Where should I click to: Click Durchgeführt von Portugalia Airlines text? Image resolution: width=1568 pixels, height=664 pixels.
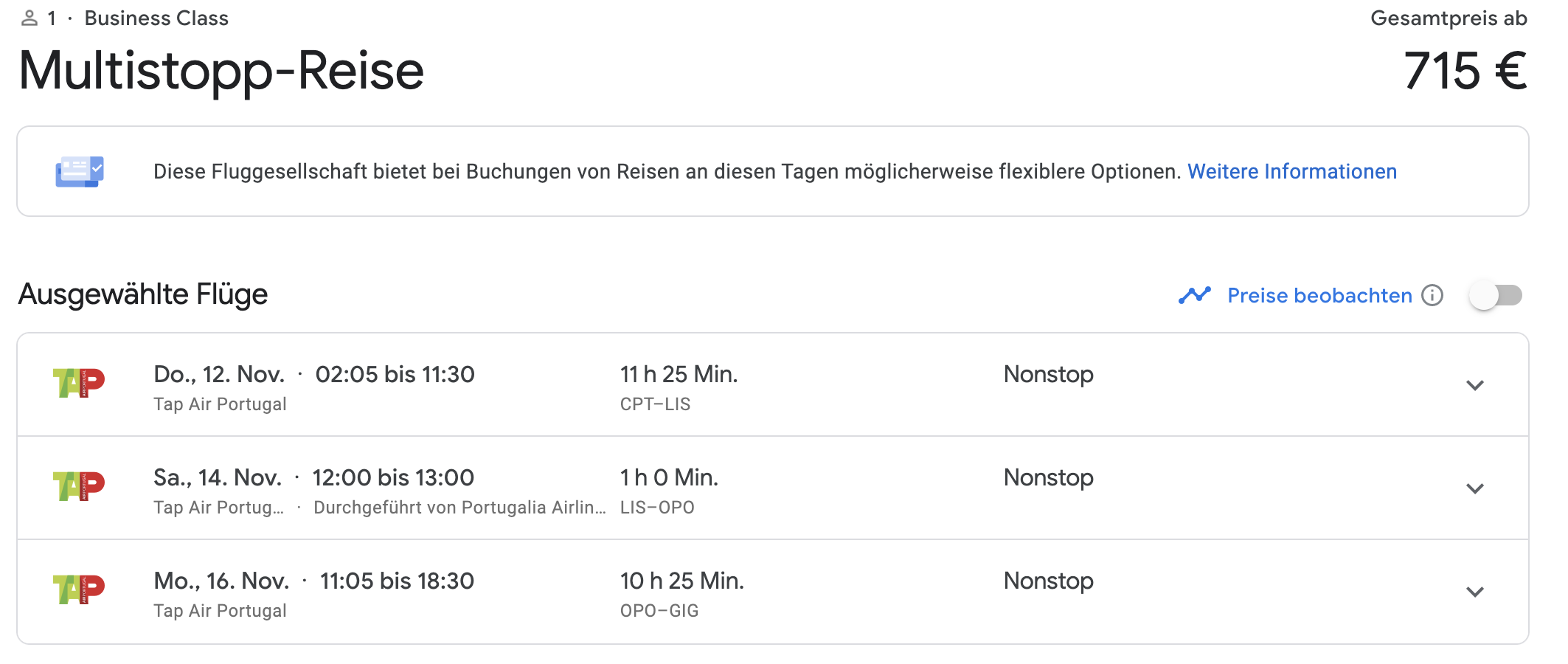459,508
